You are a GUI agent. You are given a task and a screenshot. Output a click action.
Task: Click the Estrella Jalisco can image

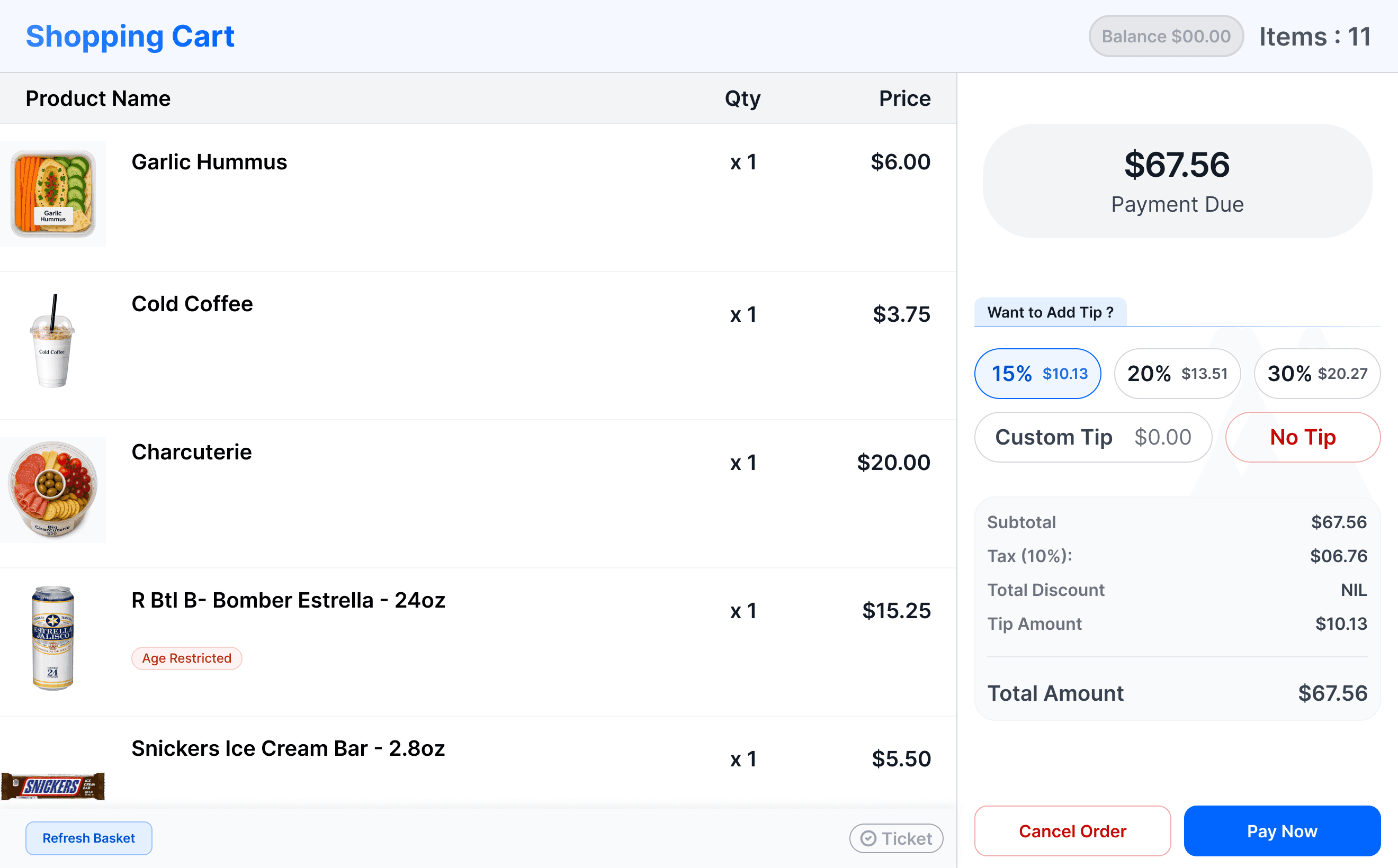click(x=53, y=638)
